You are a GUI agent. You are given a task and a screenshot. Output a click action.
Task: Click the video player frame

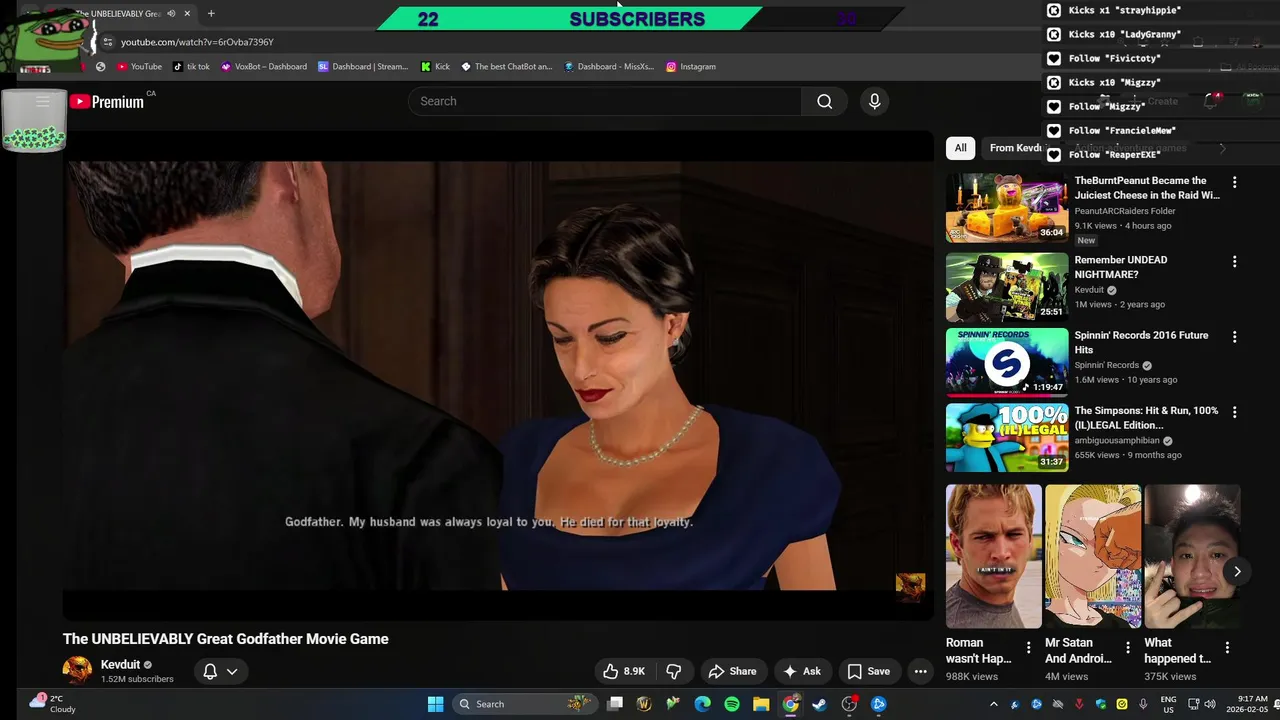point(498,376)
